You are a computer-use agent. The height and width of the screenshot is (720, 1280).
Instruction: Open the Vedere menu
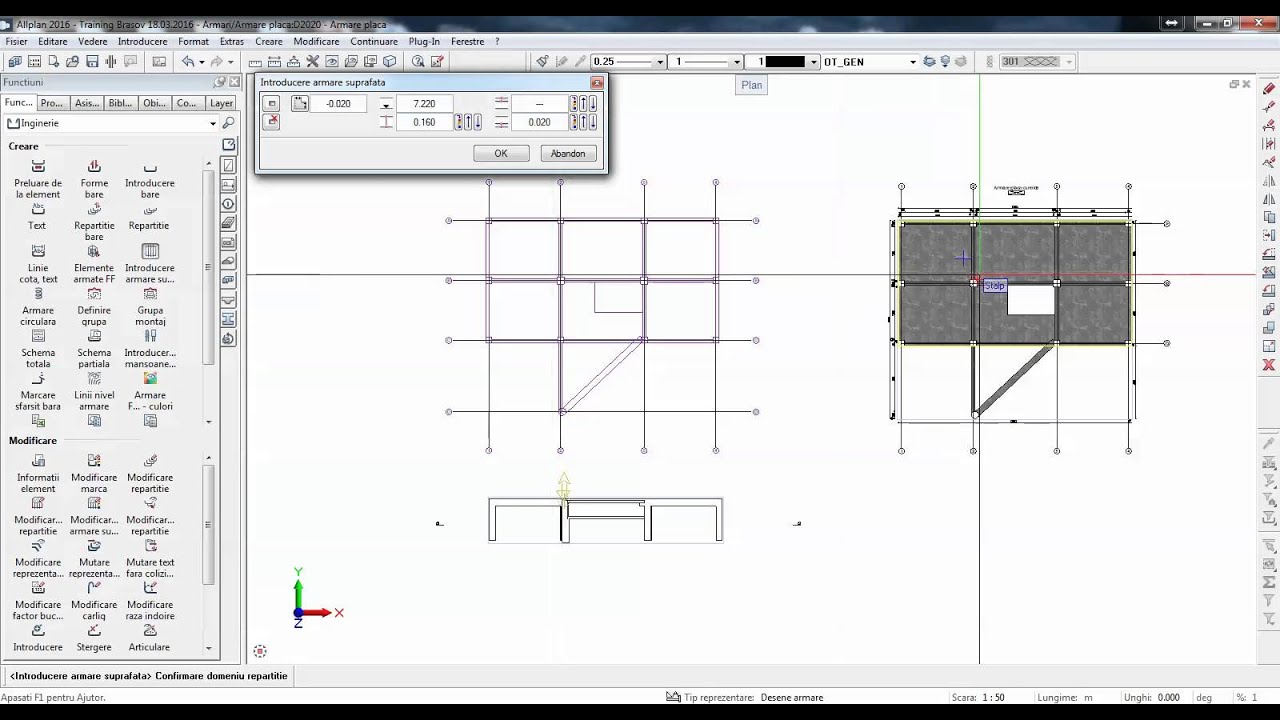click(x=93, y=42)
